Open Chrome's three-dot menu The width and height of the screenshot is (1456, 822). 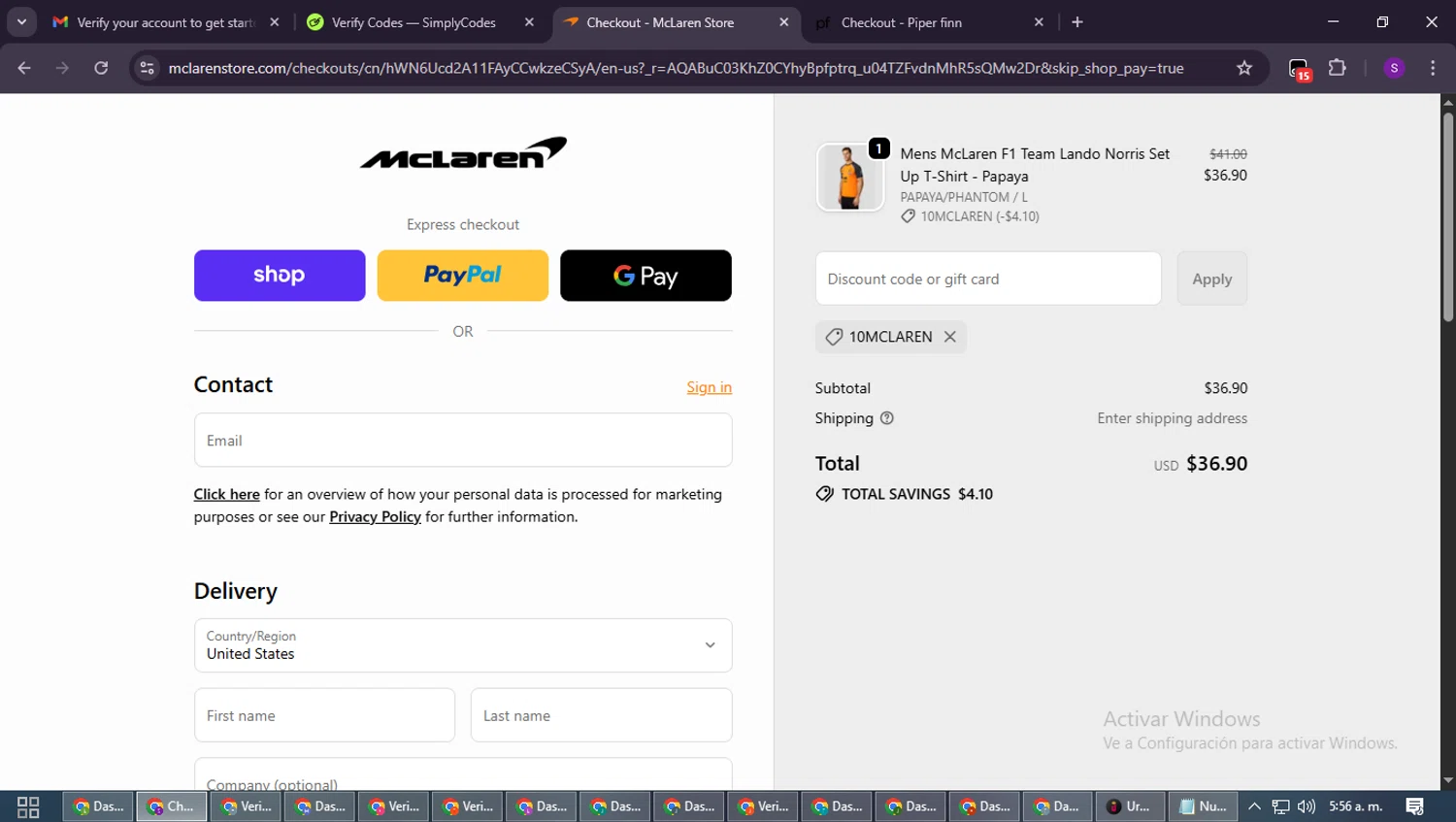(1433, 68)
